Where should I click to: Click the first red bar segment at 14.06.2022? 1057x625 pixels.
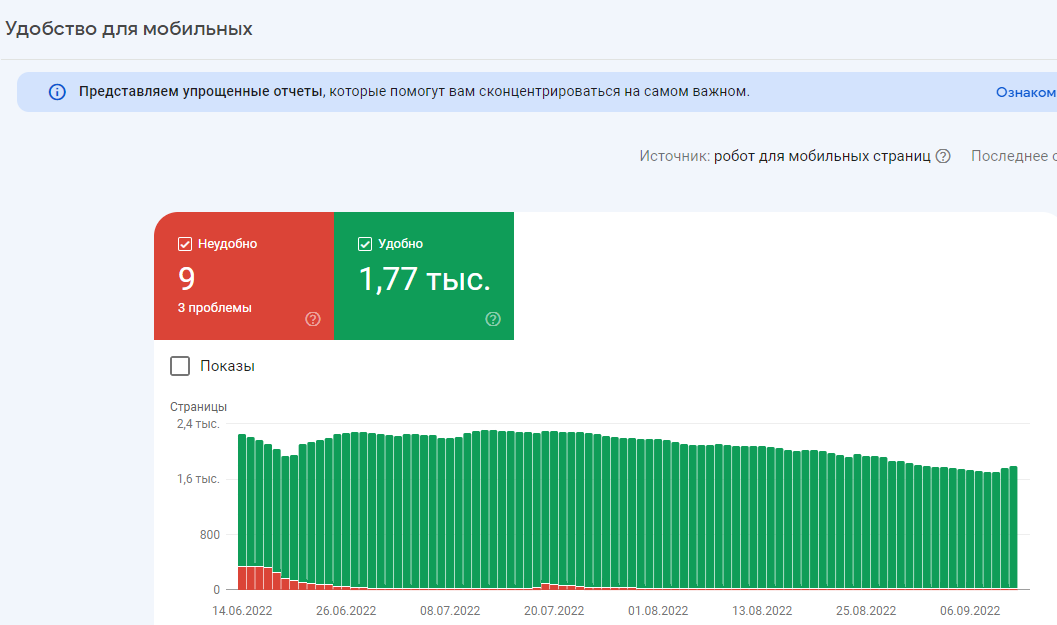pyautogui.click(x=242, y=577)
